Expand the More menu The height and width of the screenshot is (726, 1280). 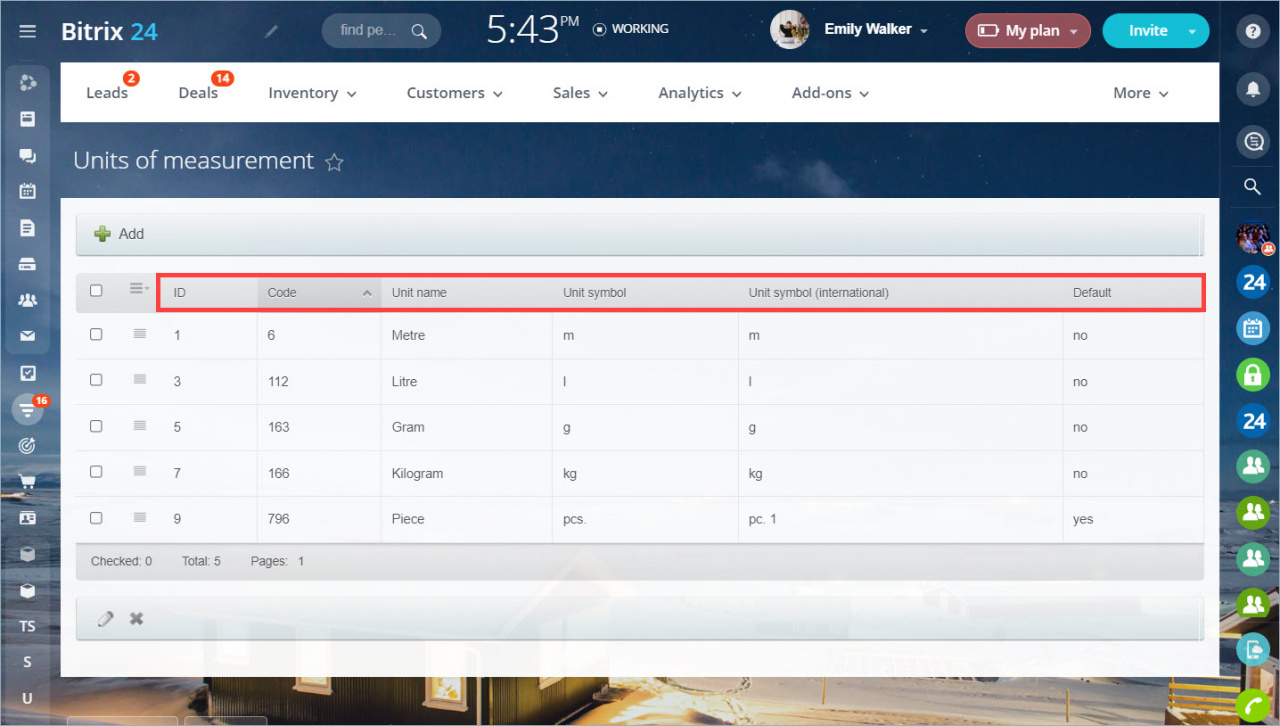[x=1141, y=93]
